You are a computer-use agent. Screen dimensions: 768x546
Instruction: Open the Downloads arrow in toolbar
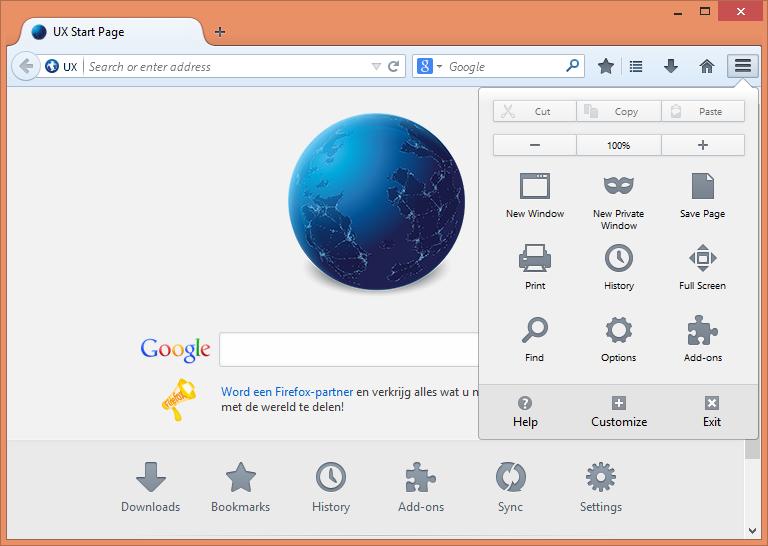point(671,66)
